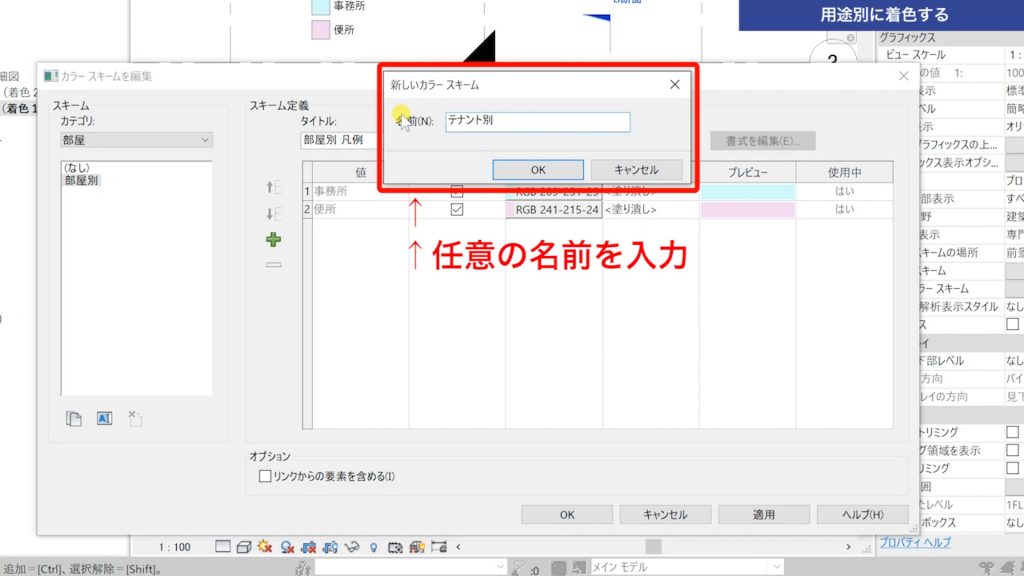Delete the selected color scheme
The image size is (1024, 576).
click(x=134, y=418)
